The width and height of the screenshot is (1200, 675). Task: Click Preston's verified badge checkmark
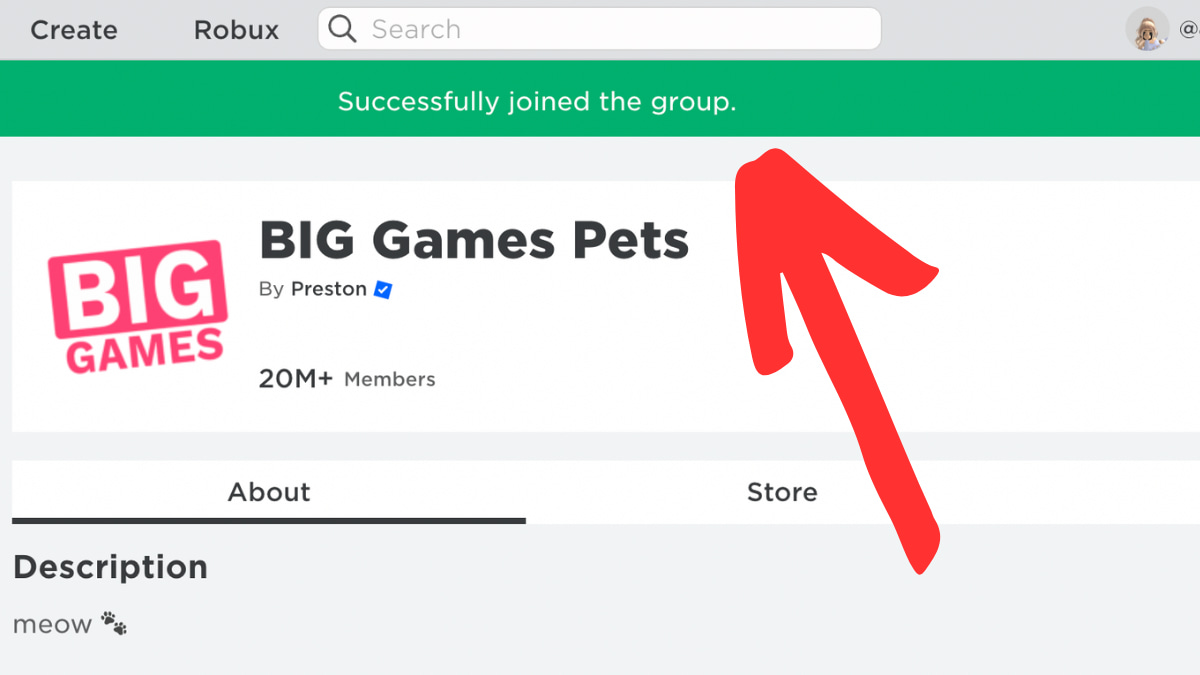click(382, 289)
